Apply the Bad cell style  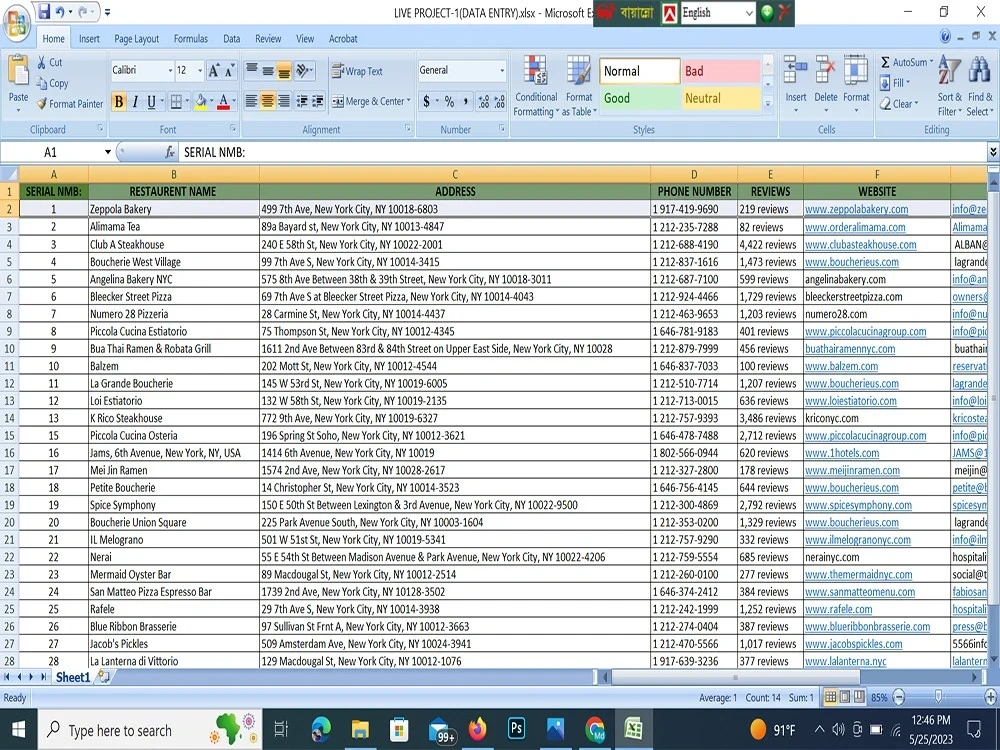(x=721, y=71)
